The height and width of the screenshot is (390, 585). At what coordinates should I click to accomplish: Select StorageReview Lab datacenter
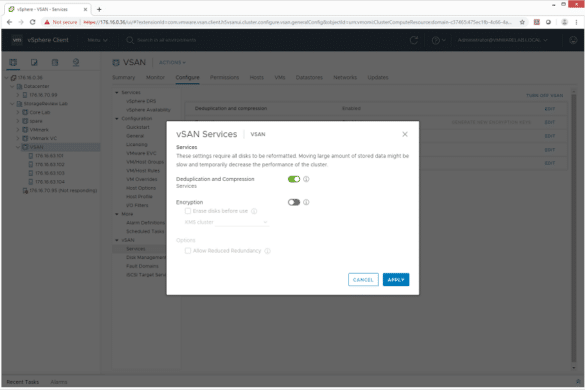click(x=46, y=104)
